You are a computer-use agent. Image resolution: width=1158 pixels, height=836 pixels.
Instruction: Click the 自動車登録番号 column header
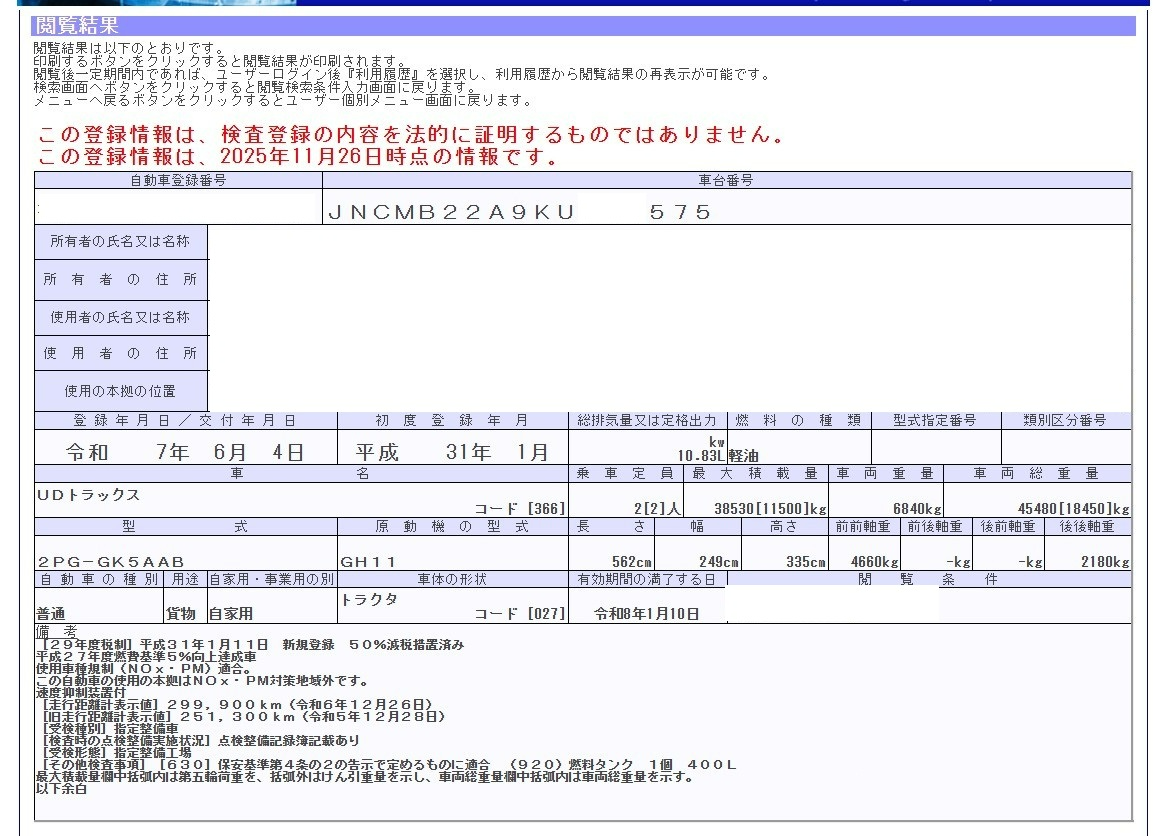(x=178, y=180)
